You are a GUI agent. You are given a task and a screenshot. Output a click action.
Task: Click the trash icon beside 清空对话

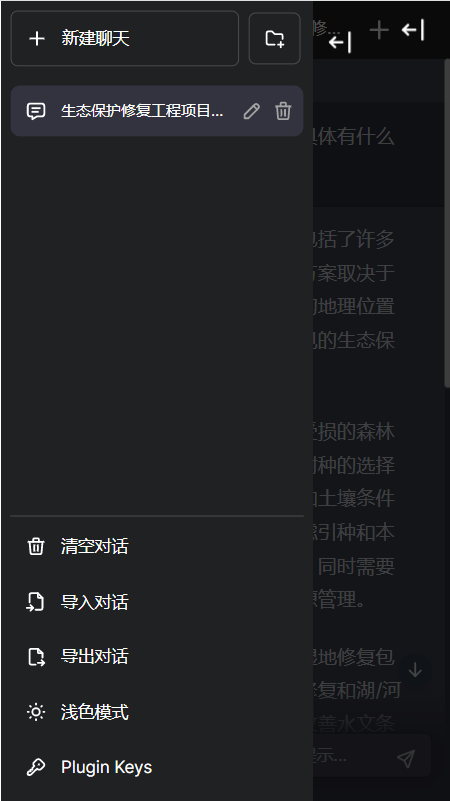point(36,547)
